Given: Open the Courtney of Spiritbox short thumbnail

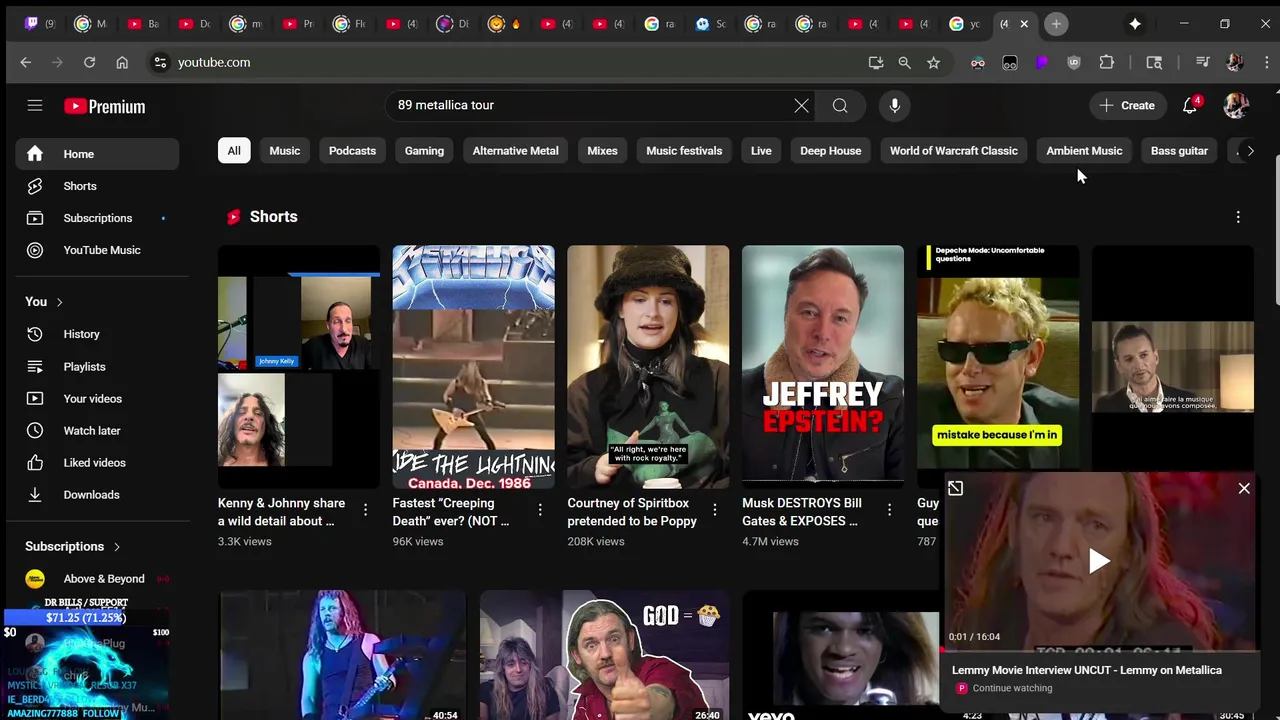Looking at the screenshot, I should [x=648, y=366].
